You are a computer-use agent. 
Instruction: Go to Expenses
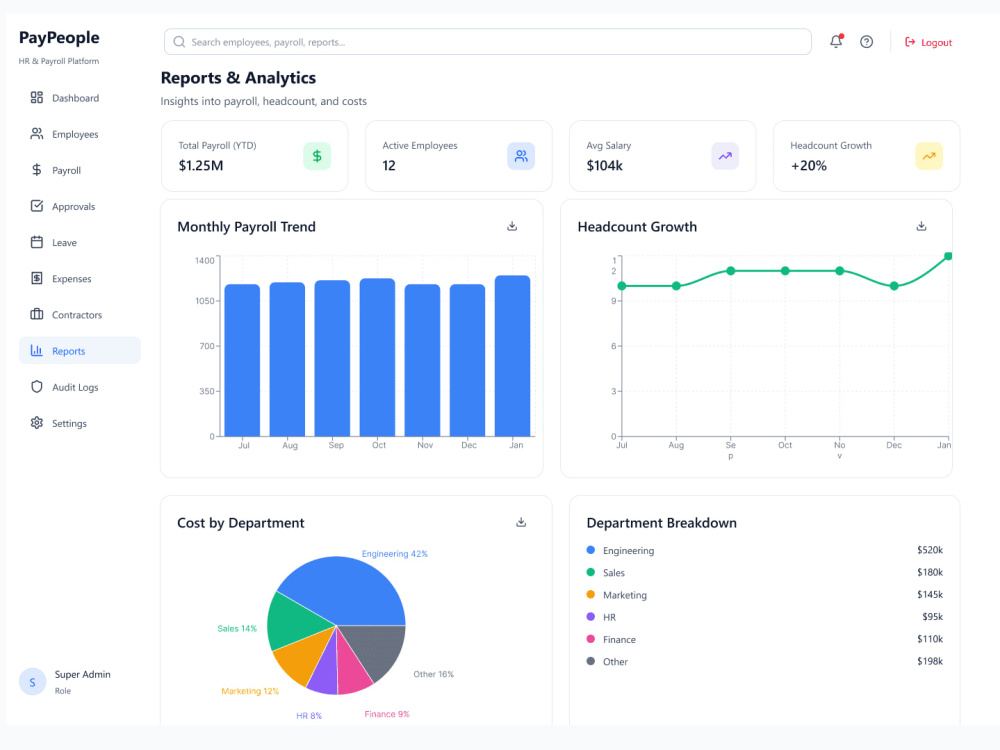(80, 279)
